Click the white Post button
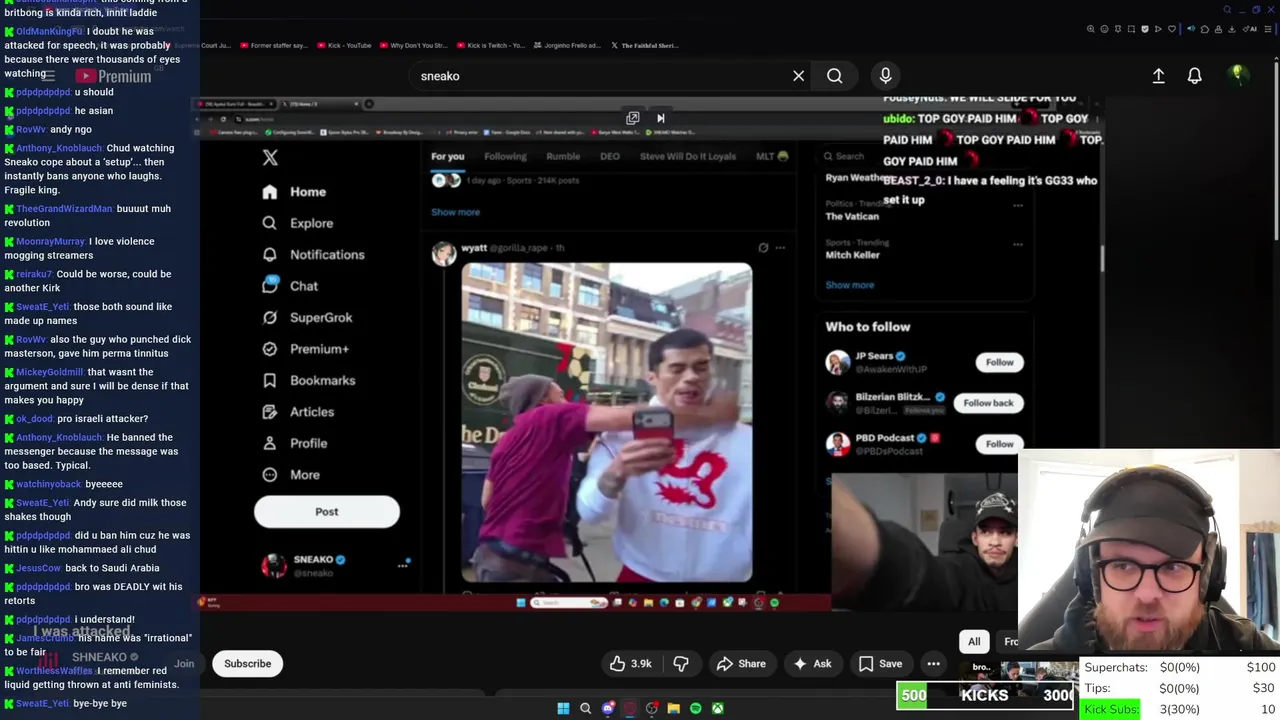Image resolution: width=1280 pixels, height=720 pixels. click(327, 511)
